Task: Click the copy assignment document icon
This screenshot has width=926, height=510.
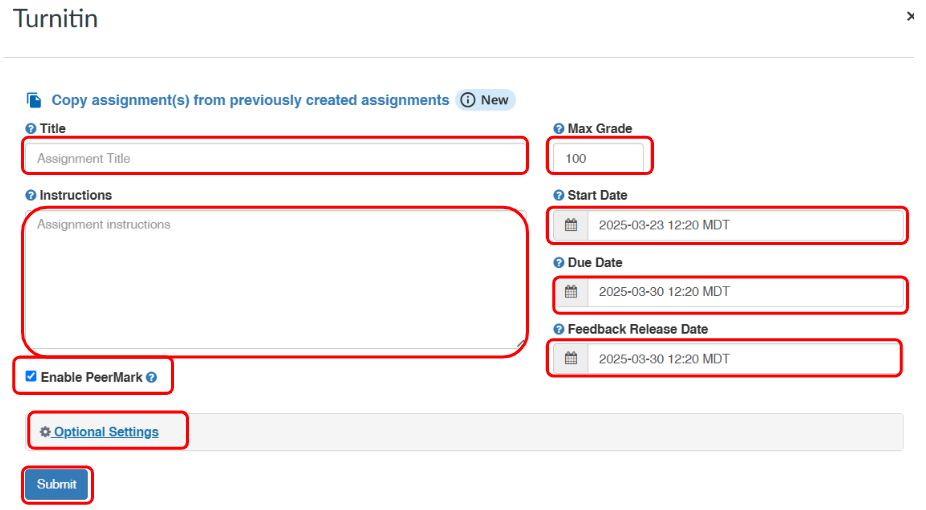Action: pos(34,100)
